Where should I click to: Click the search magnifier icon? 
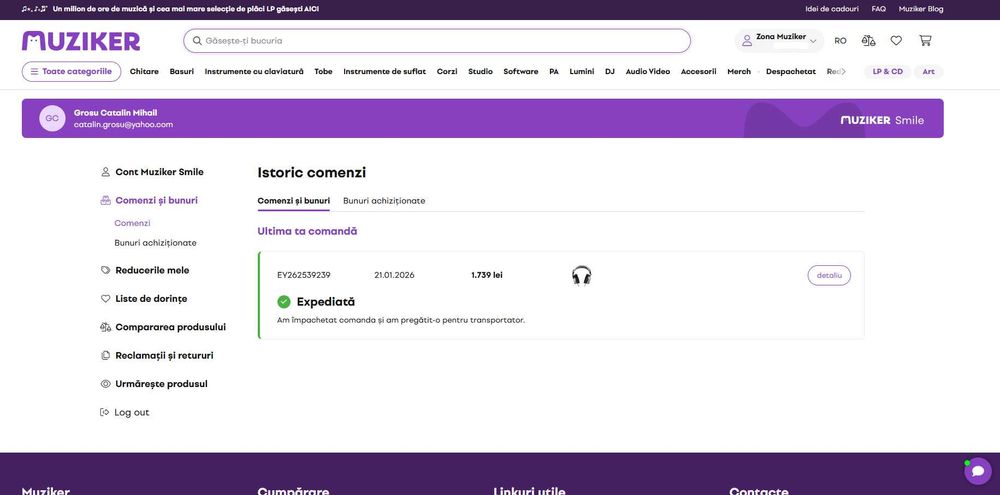197,41
